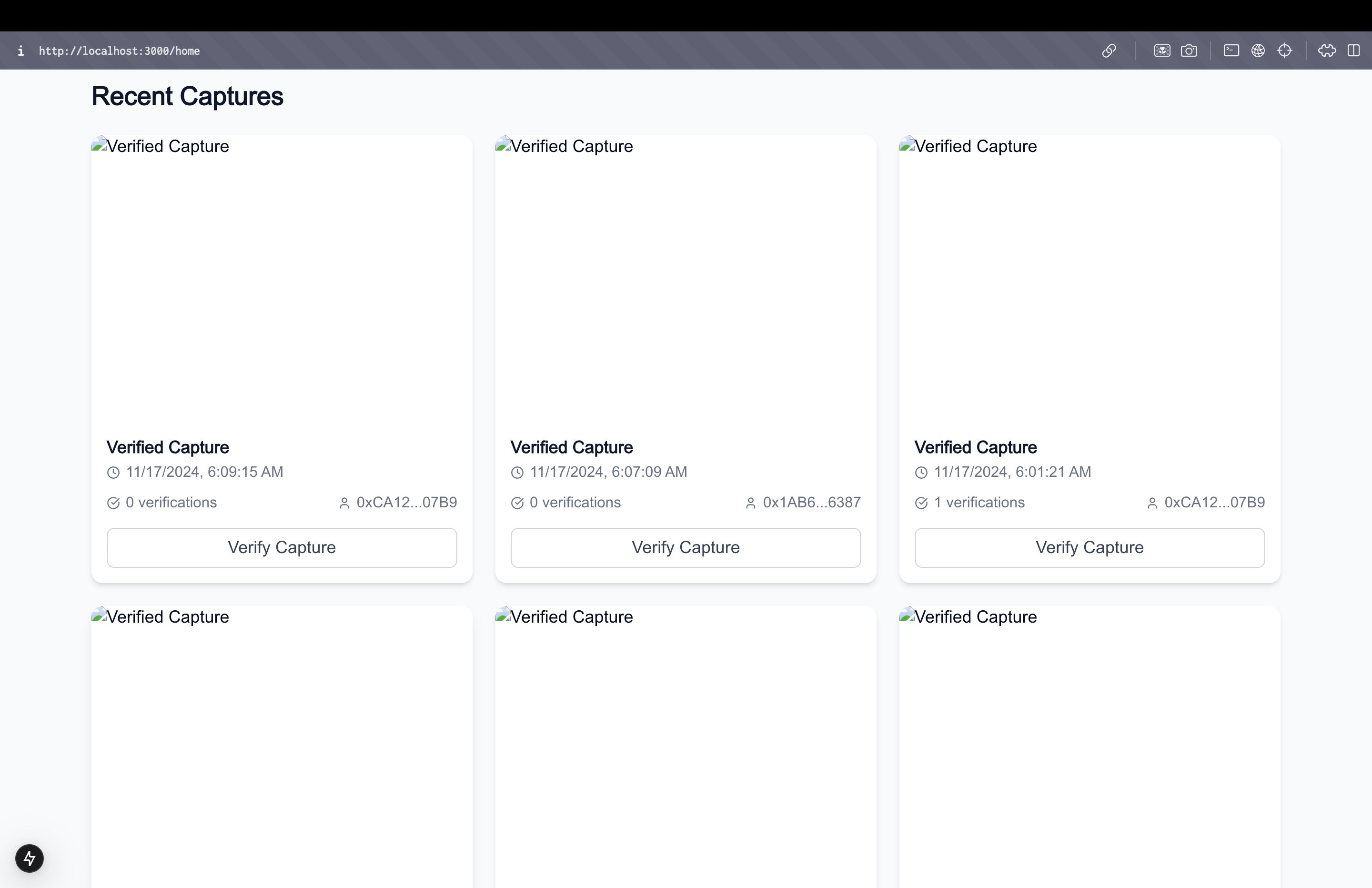The width and height of the screenshot is (1372, 888).
Task: Click the Verify Capture button for the 6:07:09 AM capture
Action: pos(686,547)
